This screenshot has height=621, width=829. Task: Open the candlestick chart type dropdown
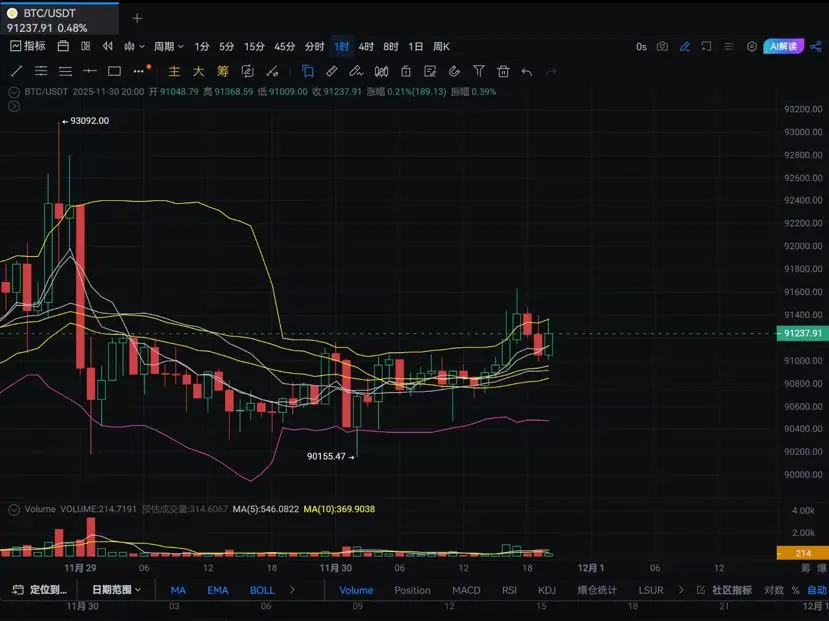click(134, 47)
